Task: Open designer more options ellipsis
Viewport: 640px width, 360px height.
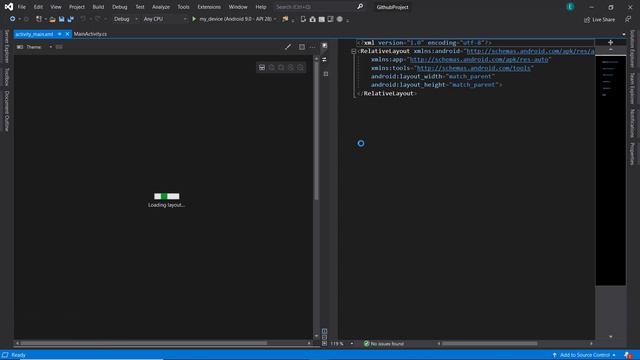Action: [312, 47]
